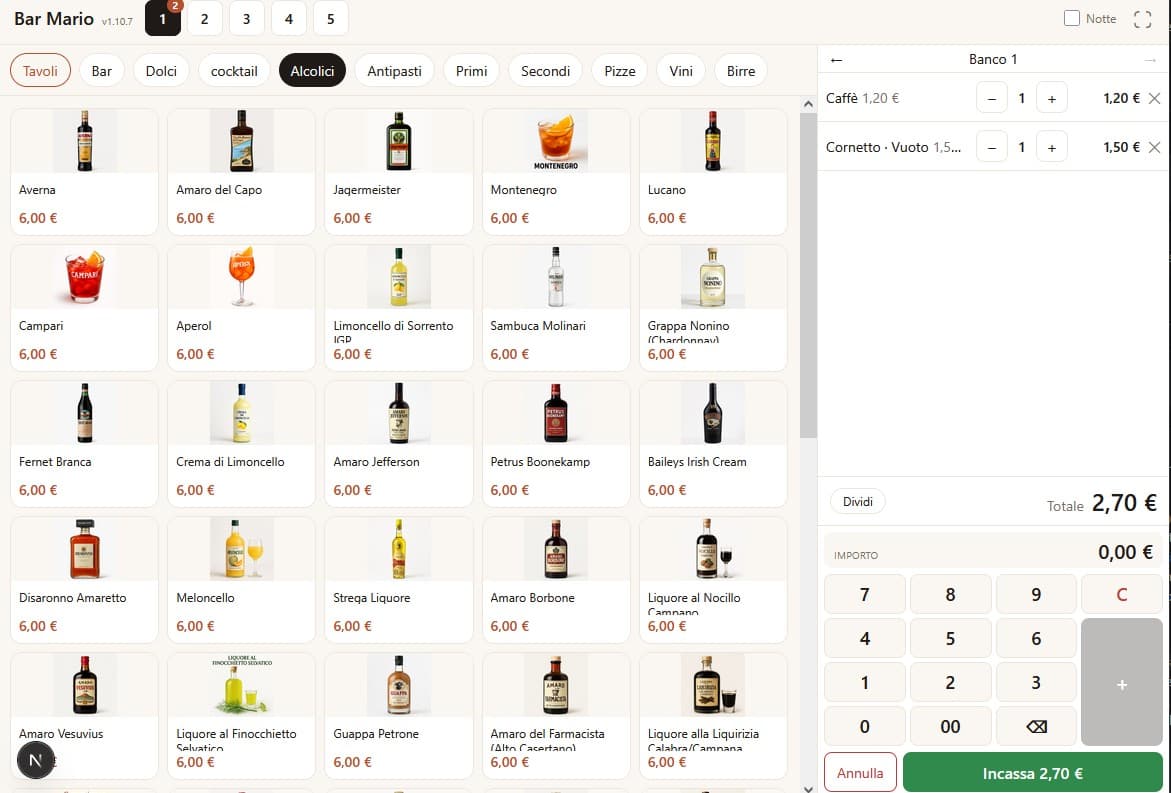Viewport: 1171px width, 793px height.
Task: Add Amaro Borbone to the order
Action: click(x=556, y=579)
